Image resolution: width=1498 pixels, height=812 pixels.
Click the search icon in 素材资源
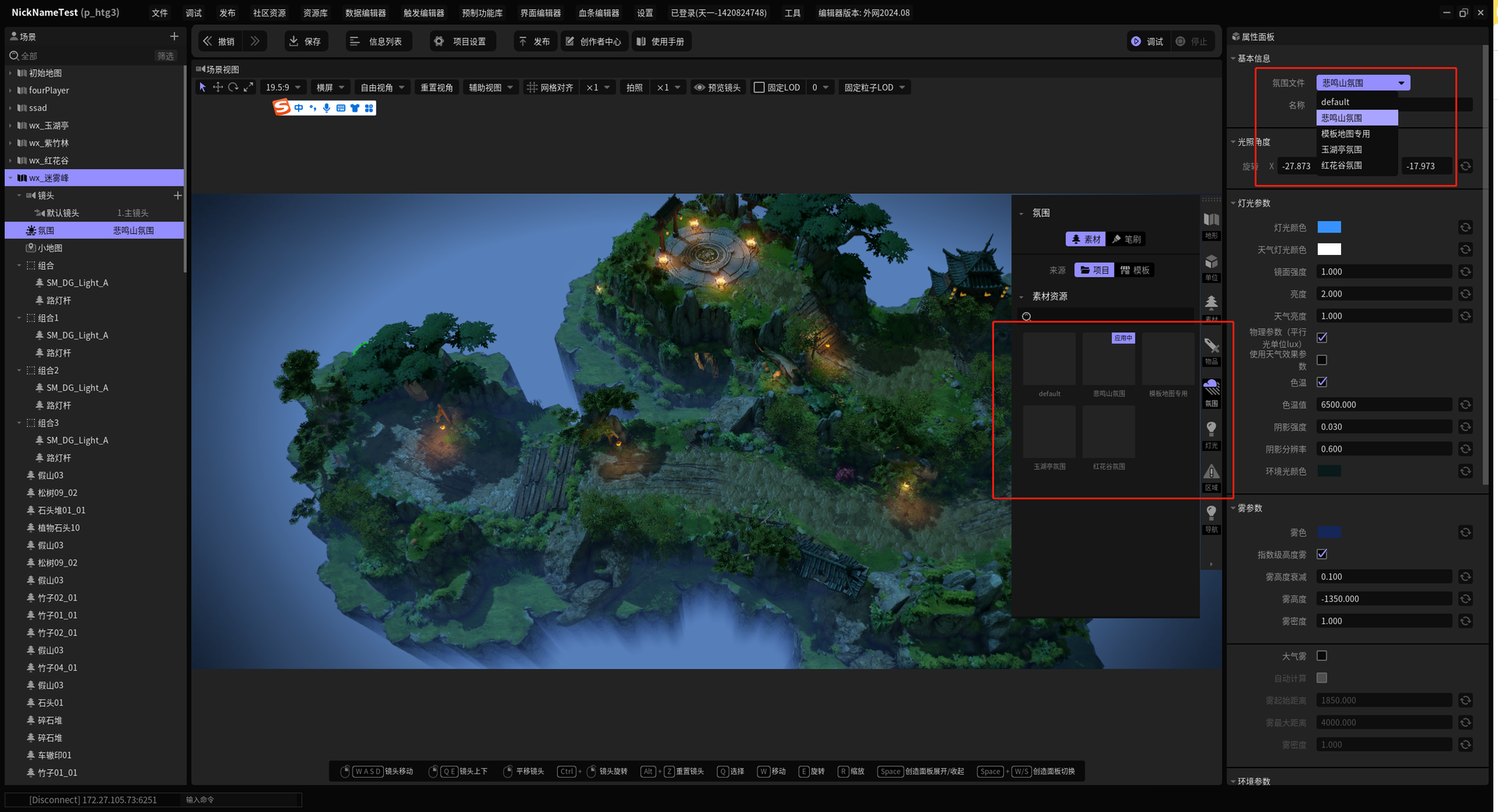click(1027, 317)
